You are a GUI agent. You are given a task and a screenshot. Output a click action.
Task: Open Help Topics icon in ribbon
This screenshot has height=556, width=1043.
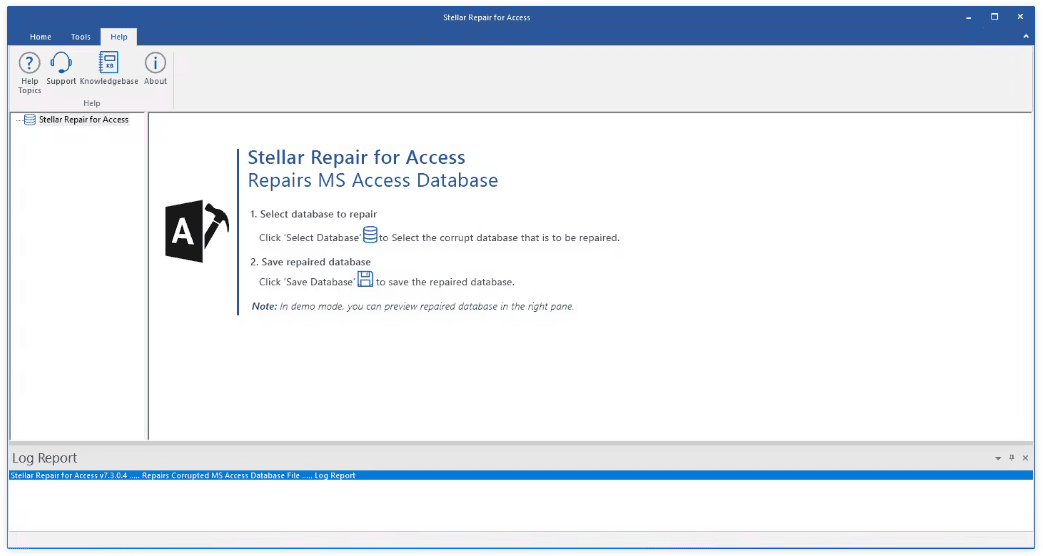coord(29,63)
